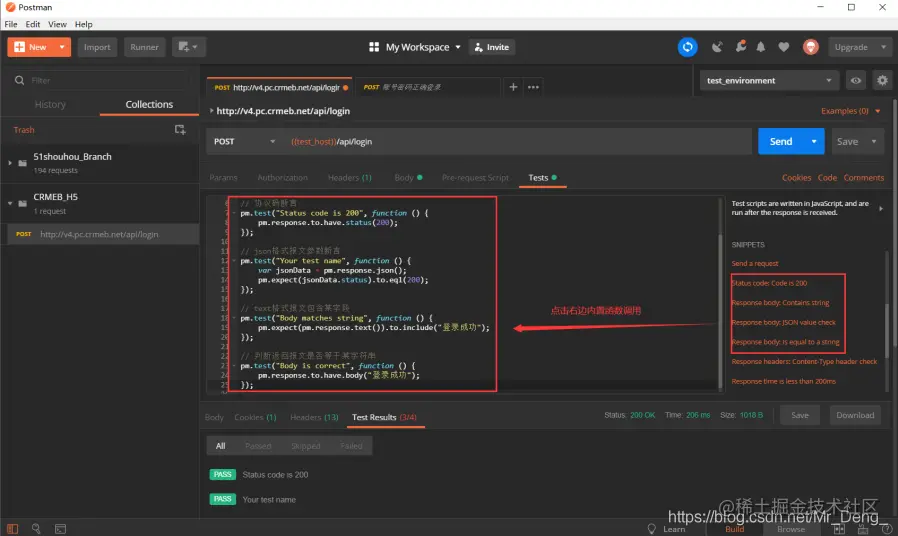This screenshot has width=898, height=536.
Task: Click the Learn lightbulb icon
Action: (x=651, y=529)
